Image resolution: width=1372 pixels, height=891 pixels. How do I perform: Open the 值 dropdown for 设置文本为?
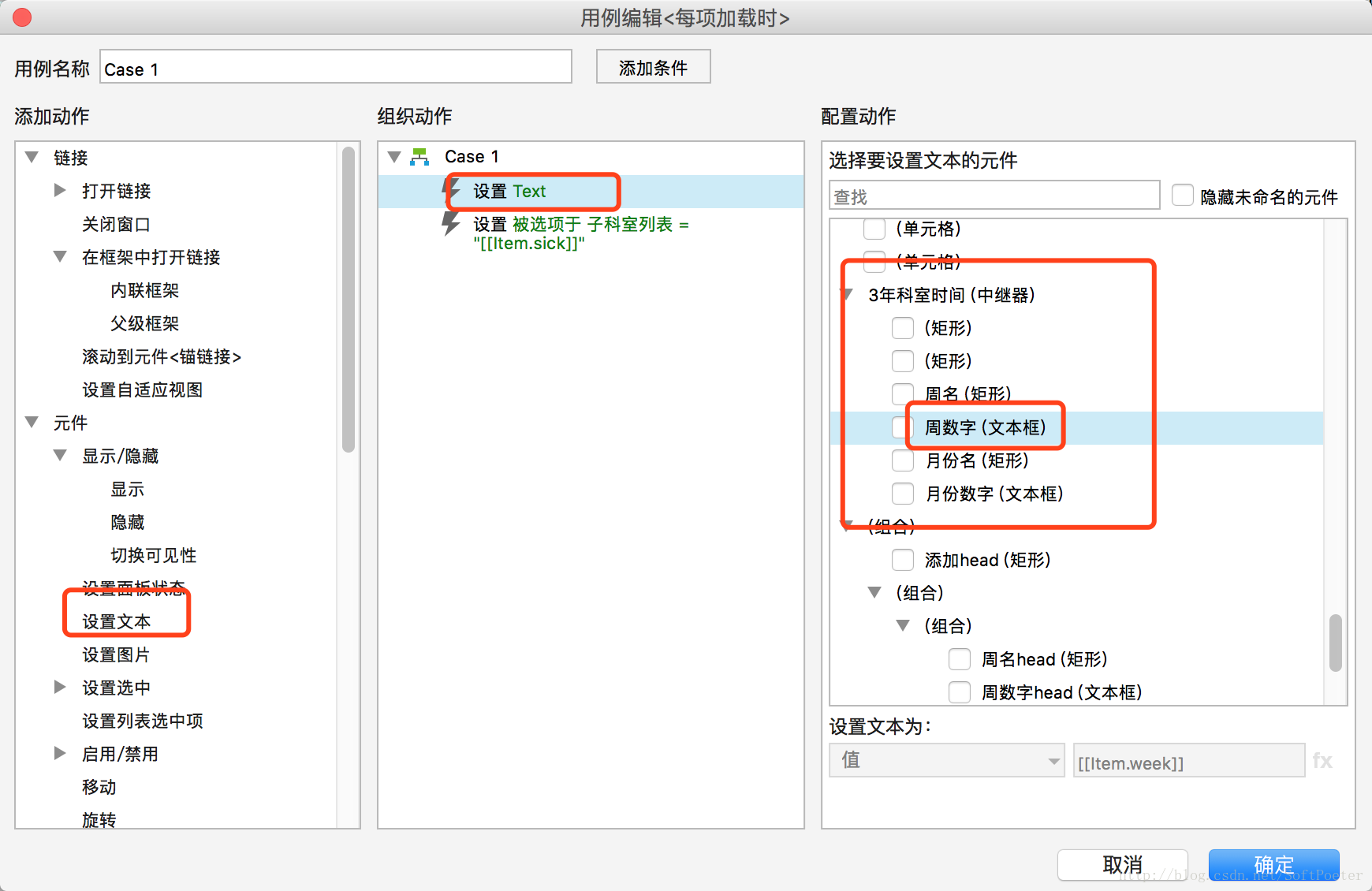pyautogui.click(x=946, y=760)
